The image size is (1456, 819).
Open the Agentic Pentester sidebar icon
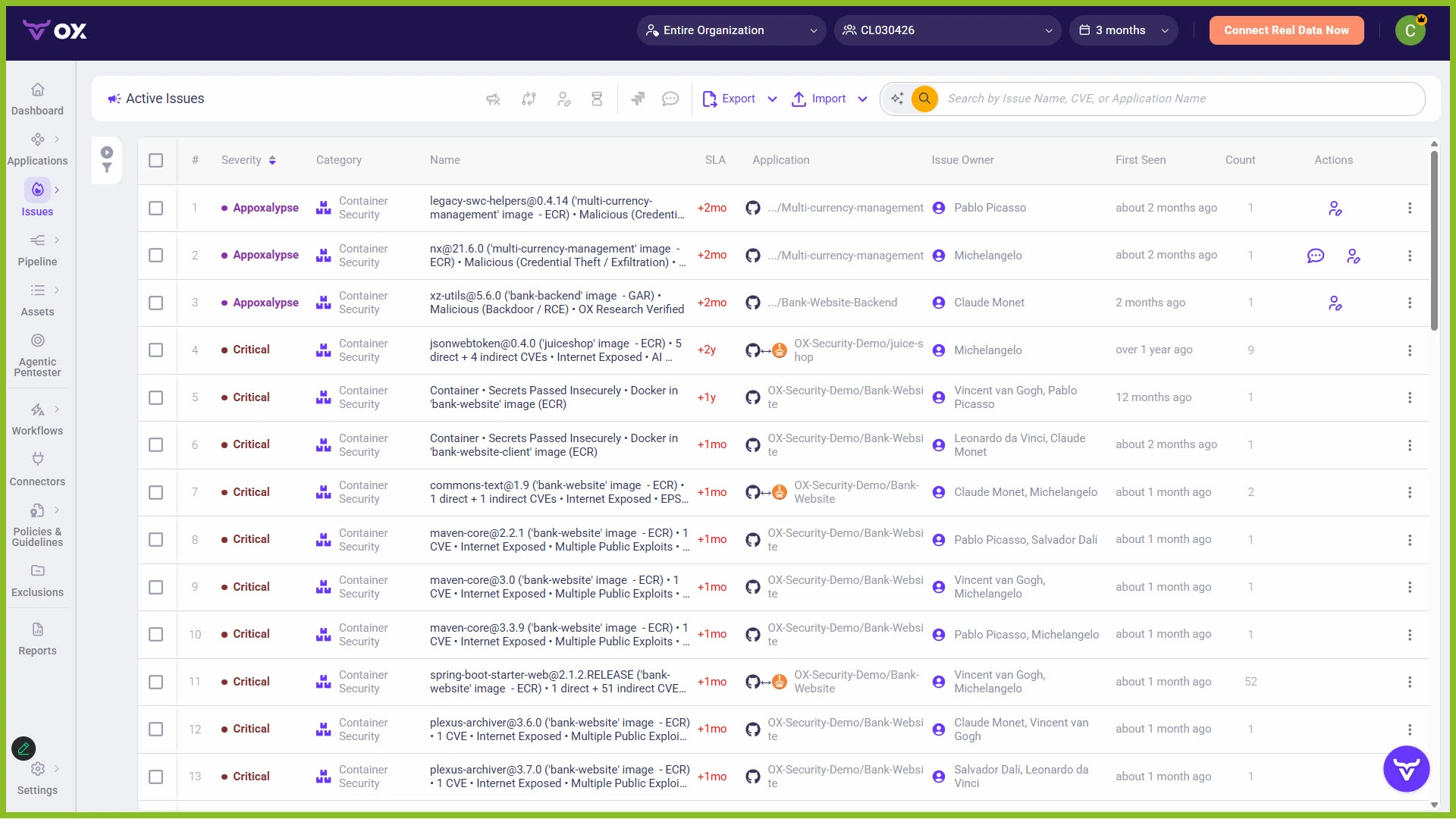[37, 340]
